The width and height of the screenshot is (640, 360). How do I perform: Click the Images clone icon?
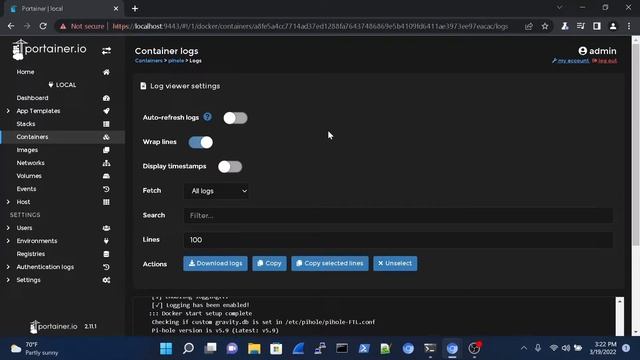coord(106,150)
